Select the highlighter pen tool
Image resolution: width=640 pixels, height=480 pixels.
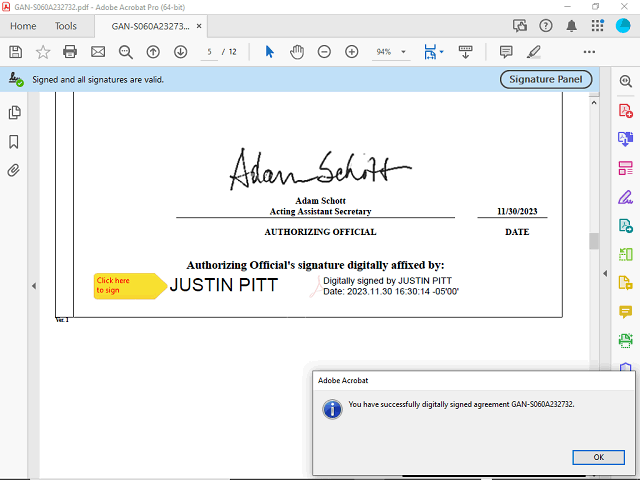[533, 52]
